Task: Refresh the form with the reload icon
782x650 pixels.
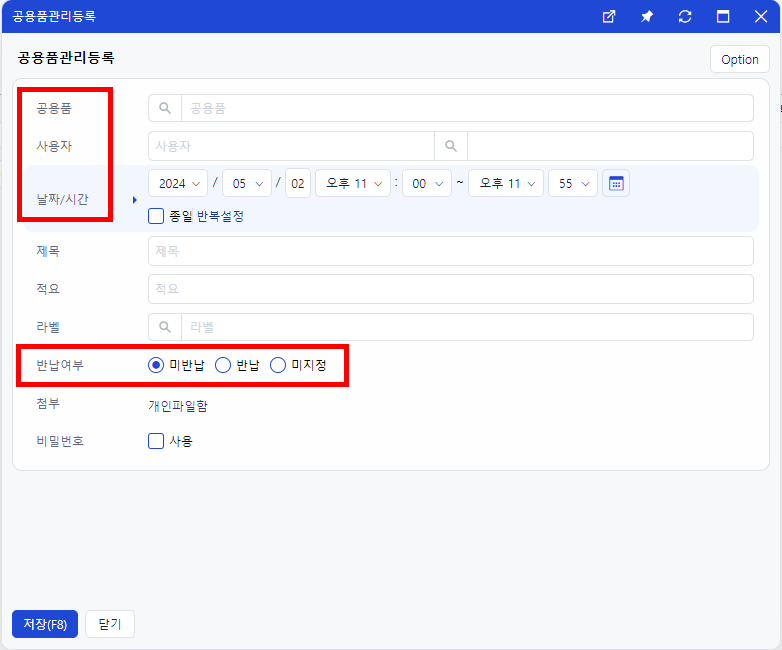Action: click(685, 16)
